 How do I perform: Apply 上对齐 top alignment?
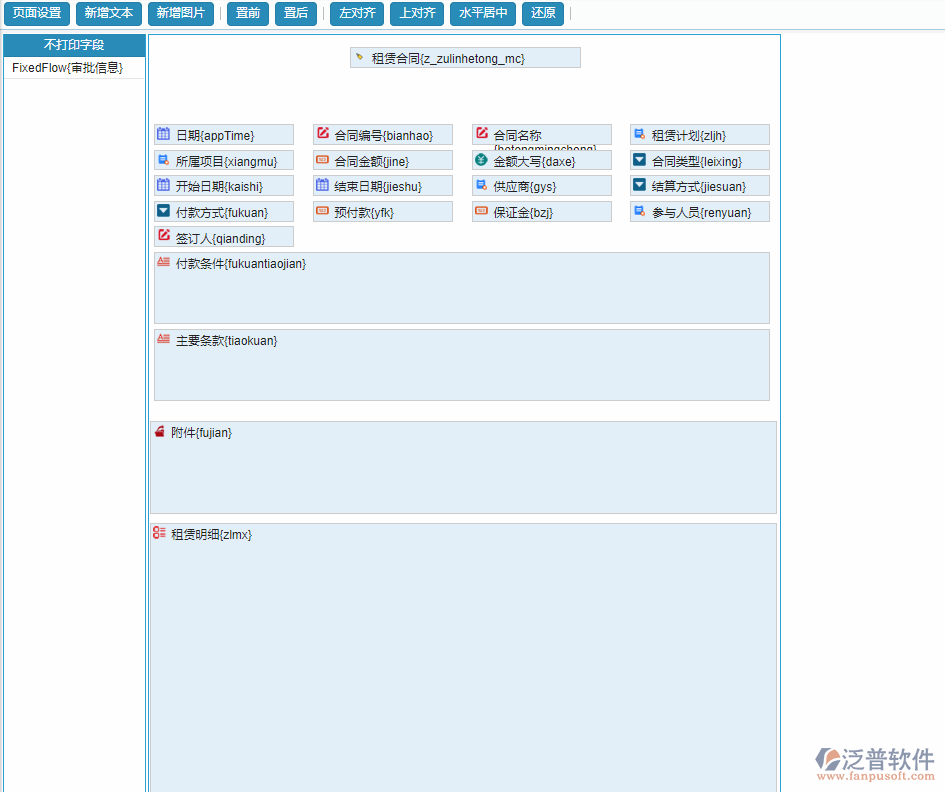pos(417,13)
